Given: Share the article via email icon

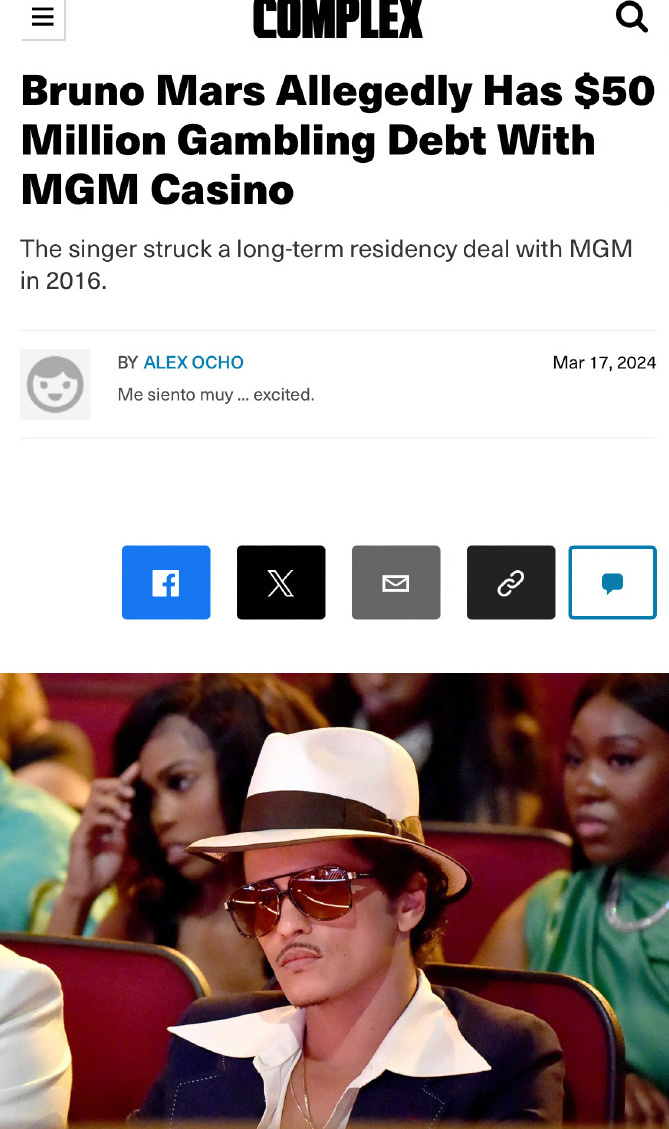Looking at the screenshot, I should [396, 583].
